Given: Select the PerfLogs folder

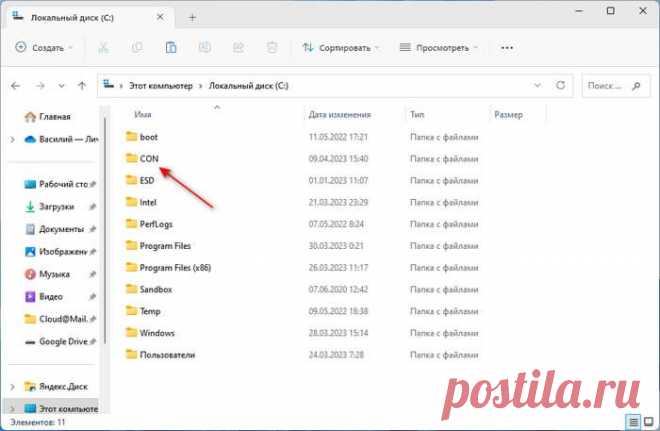Looking at the screenshot, I should coord(149,224).
